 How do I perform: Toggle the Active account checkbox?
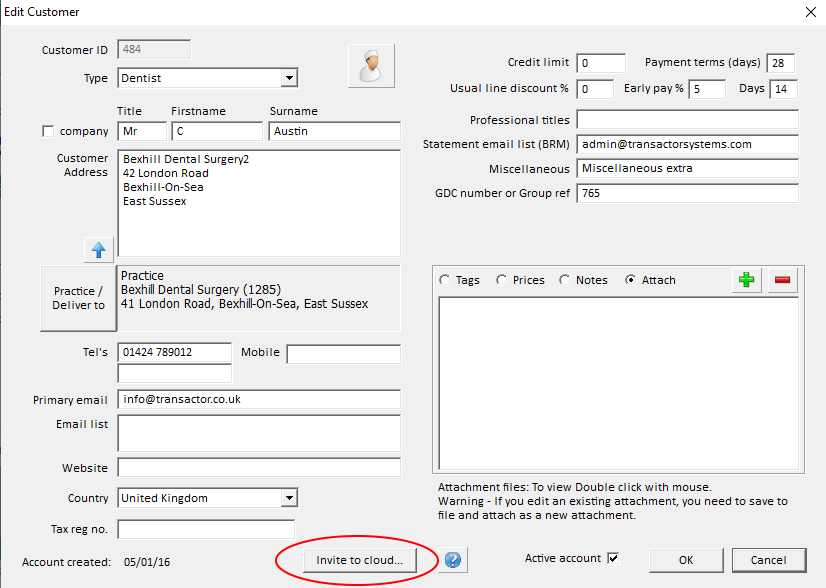tap(613, 558)
